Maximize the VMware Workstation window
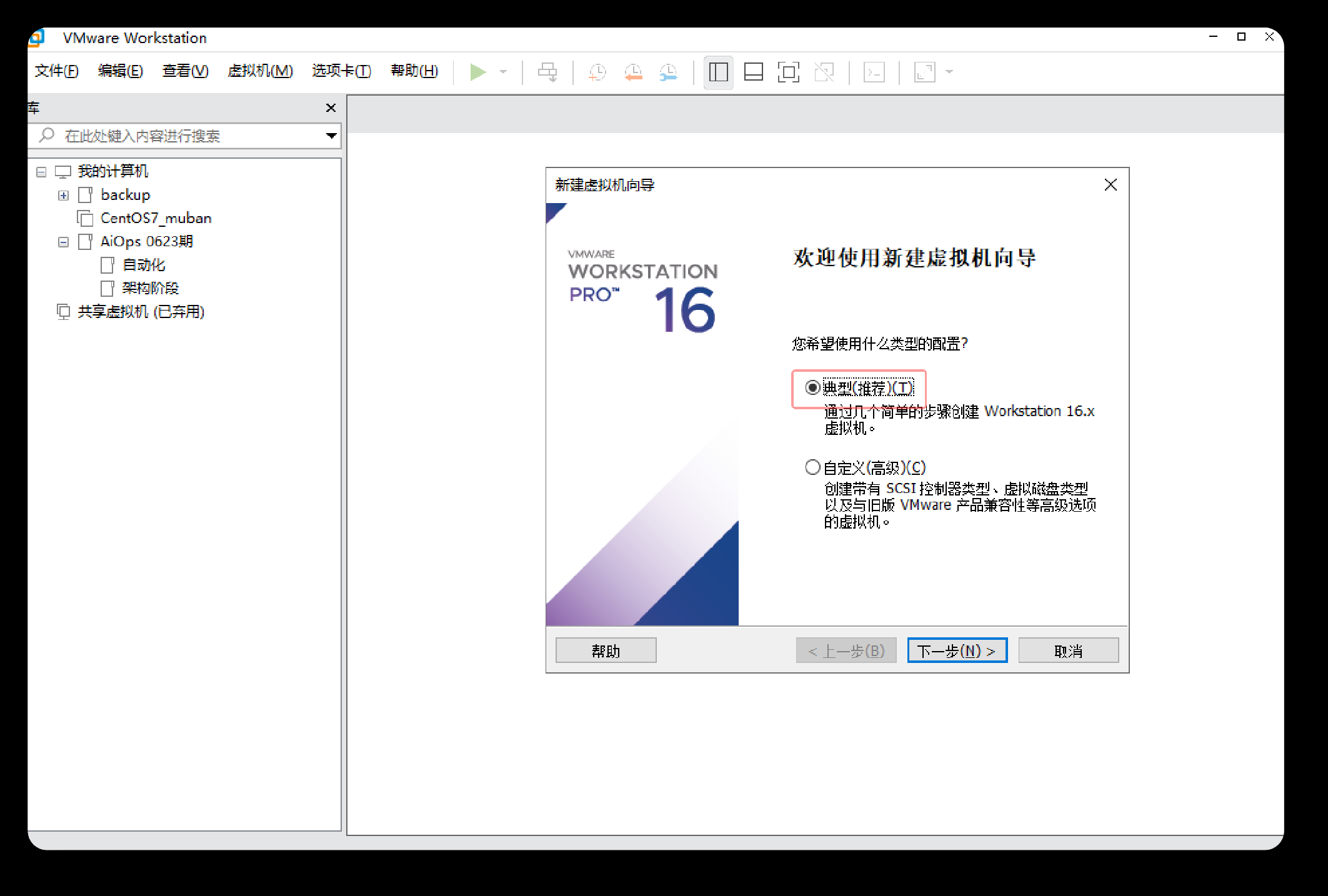This screenshot has width=1328, height=896. pos(1242,37)
